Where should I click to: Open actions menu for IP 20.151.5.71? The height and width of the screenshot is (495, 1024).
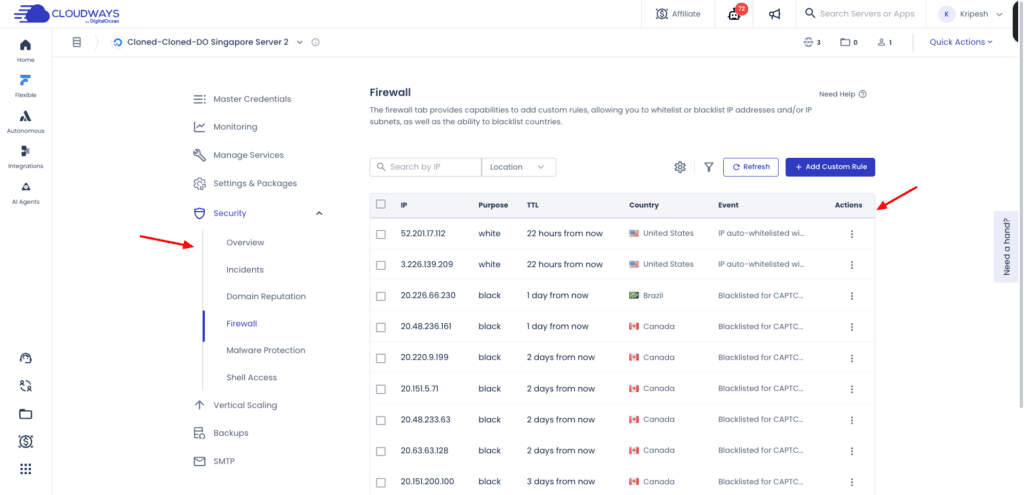(x=852, y=389)
